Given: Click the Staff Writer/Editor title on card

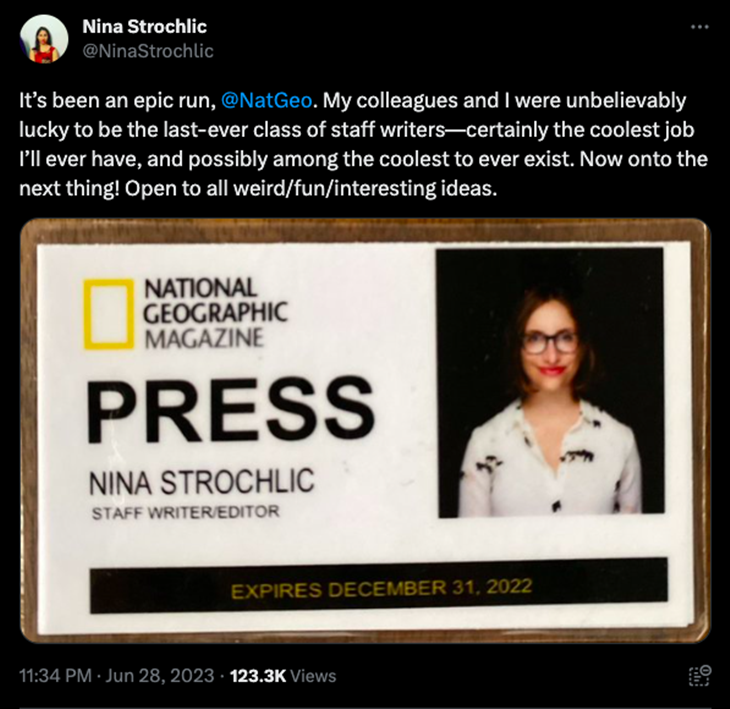Looking at the screenshot, I should pos(185,513).
